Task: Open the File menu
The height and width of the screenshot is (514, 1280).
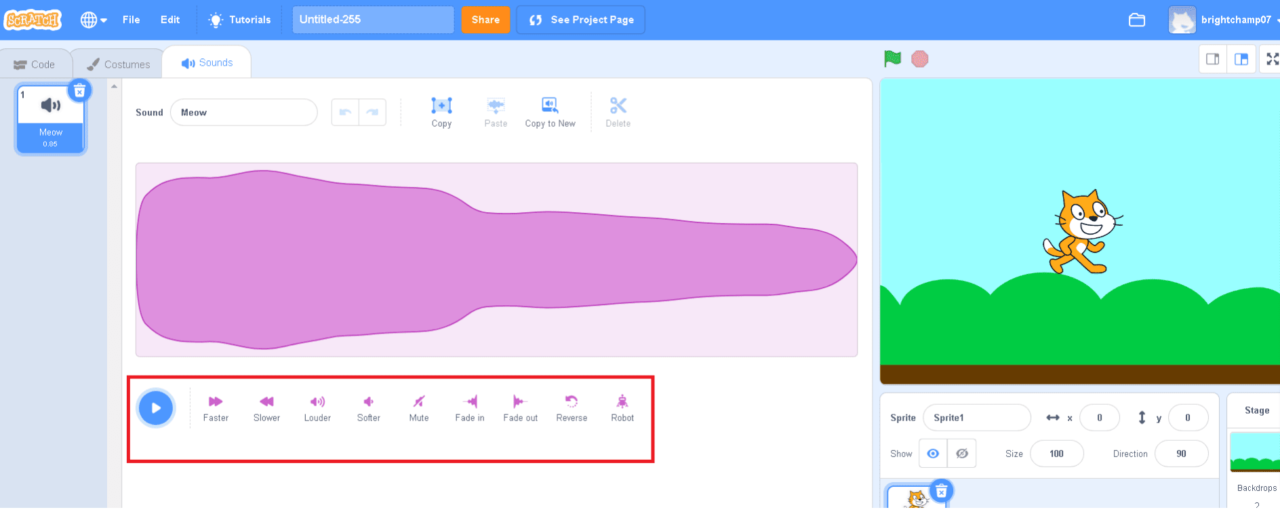Action: tap(131, 20)
